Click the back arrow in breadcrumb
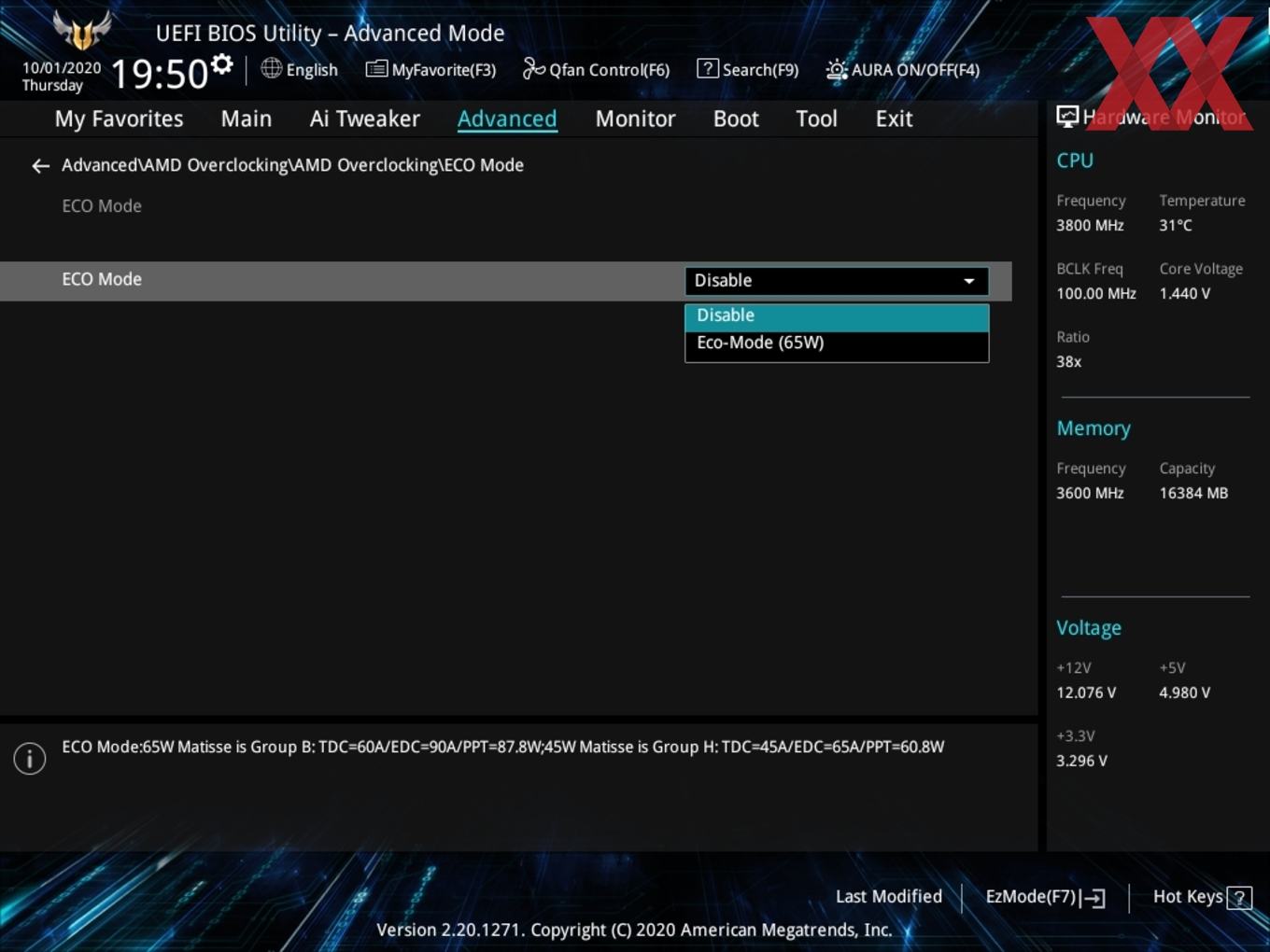1270x952 pixels. tap(40, 166)
